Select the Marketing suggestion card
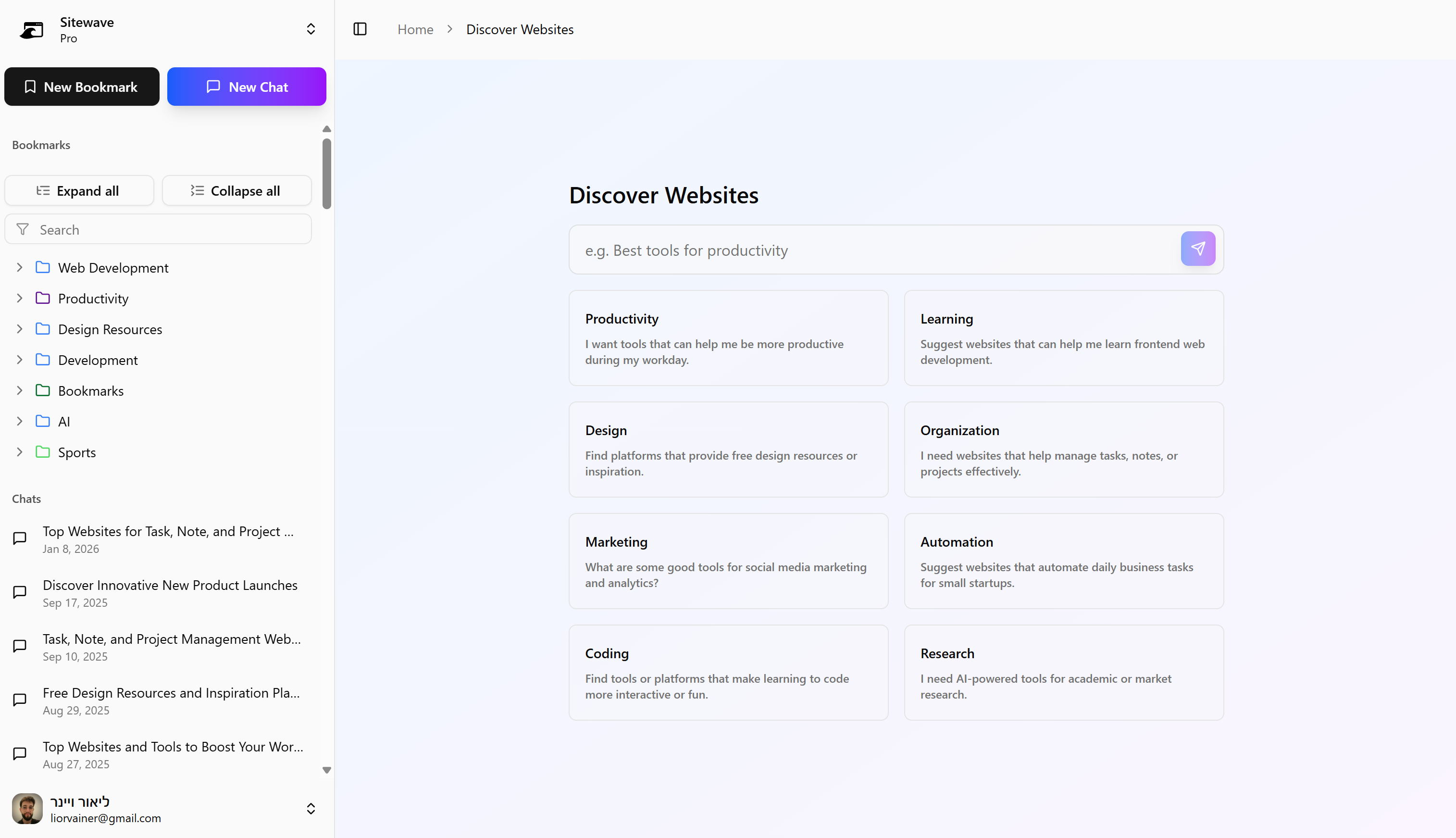 coord(728,561)
